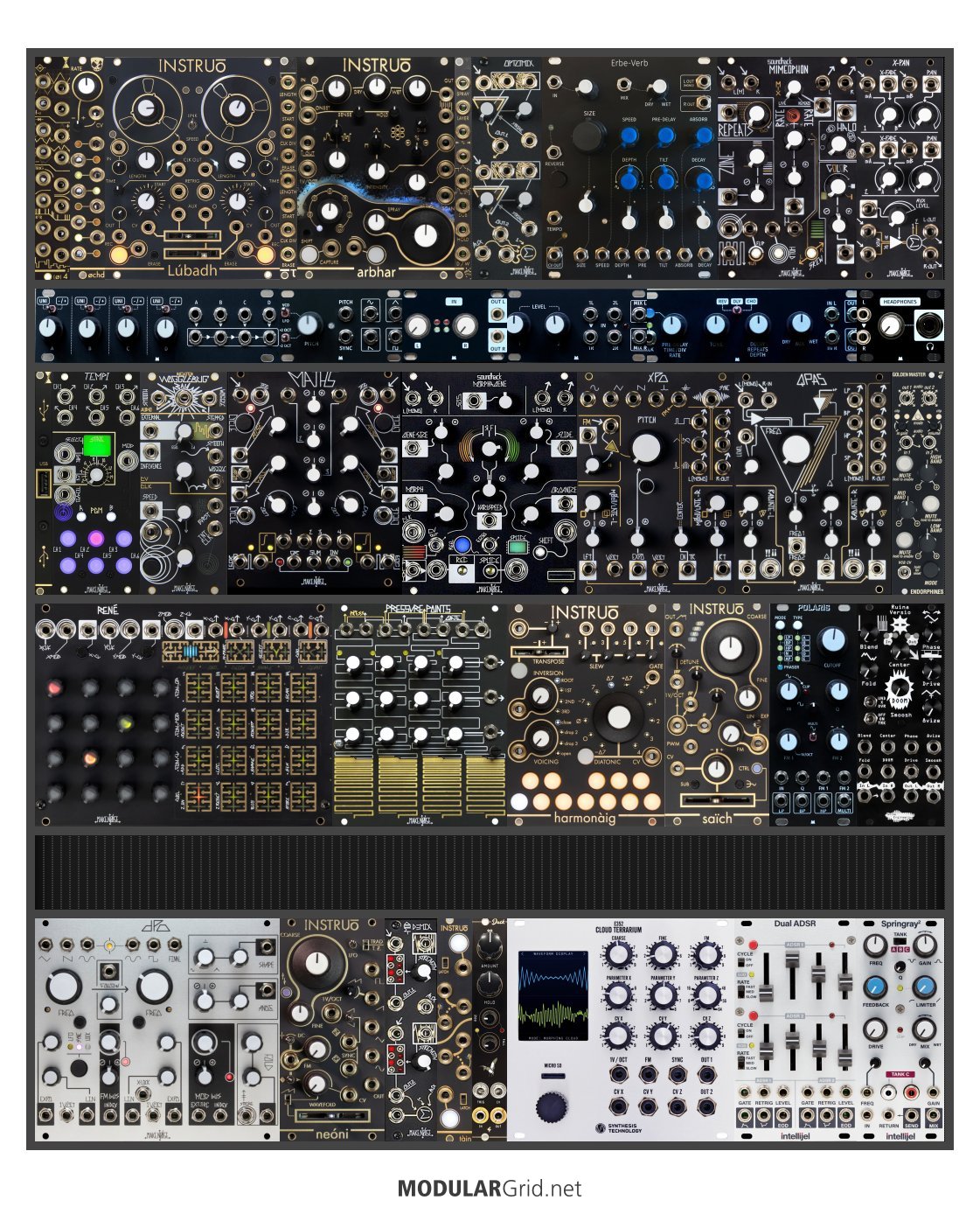Click the OUT 1 jack on Cloud Terrarium

point(705,1075)
